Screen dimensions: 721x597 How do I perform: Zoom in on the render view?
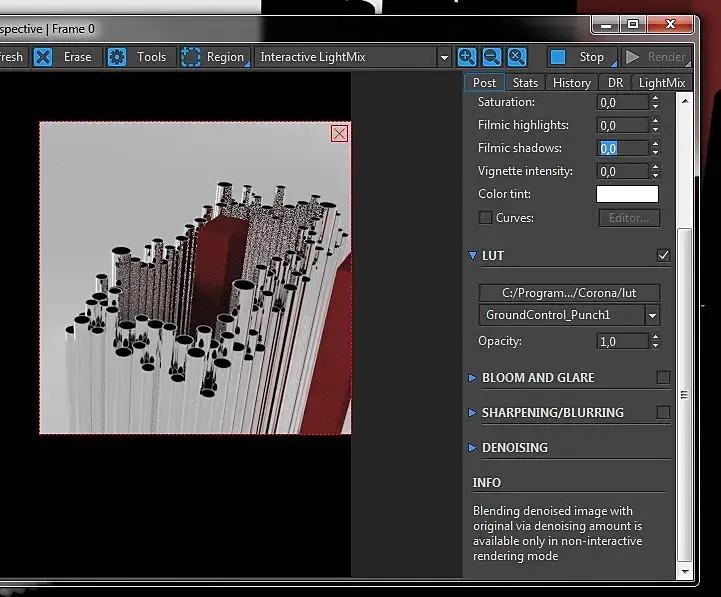tap(467, 57)
